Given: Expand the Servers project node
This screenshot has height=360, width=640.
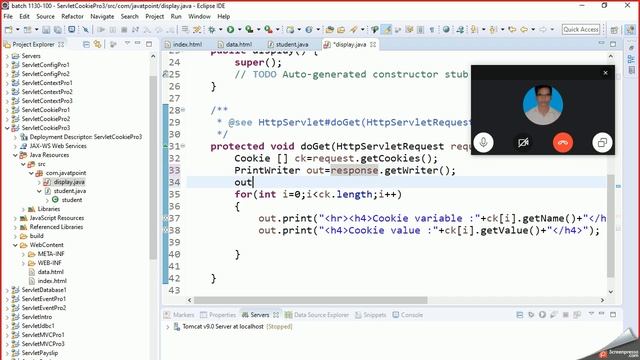Looking at the screenshot, I should [7, 56].
